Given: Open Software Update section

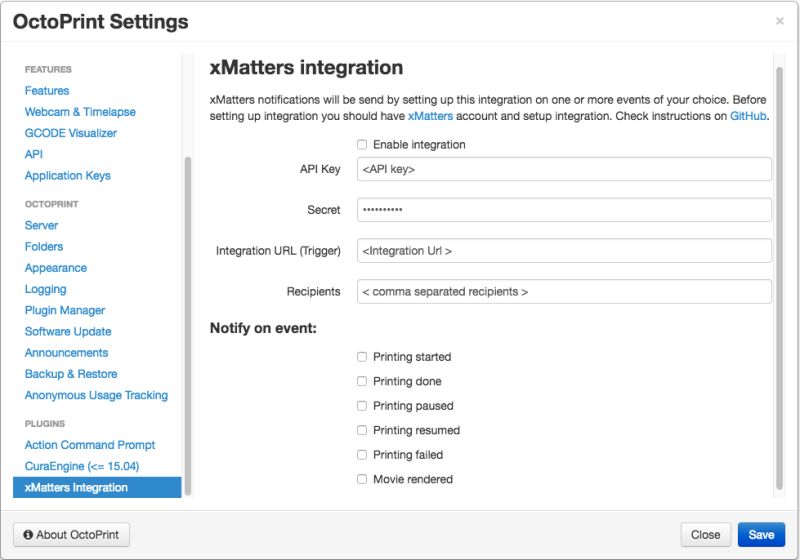Looking at the screenshot, I should pyautogui.click(x=68, y=332).
